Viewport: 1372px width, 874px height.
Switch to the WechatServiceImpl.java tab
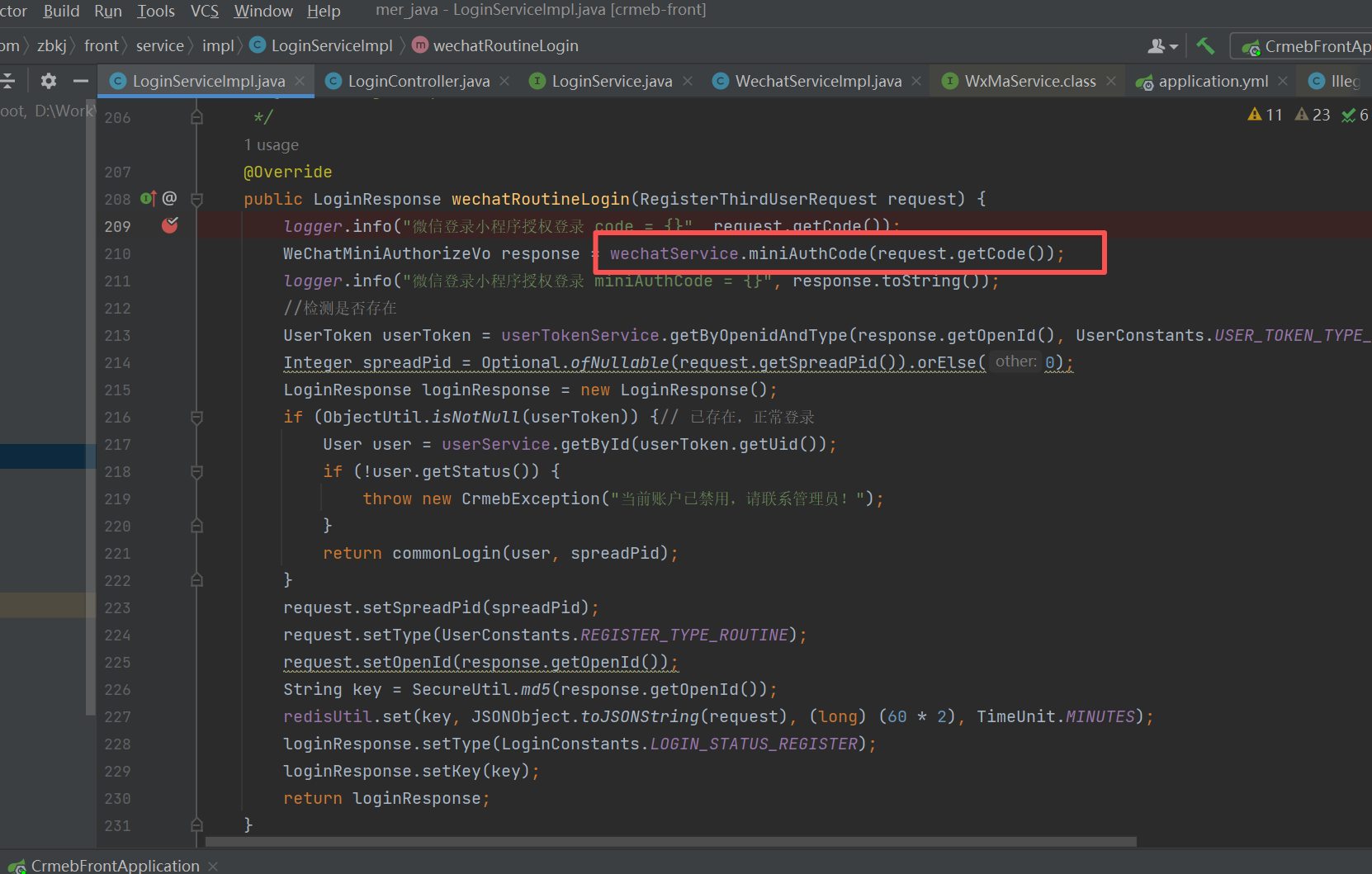click(817, 81)
